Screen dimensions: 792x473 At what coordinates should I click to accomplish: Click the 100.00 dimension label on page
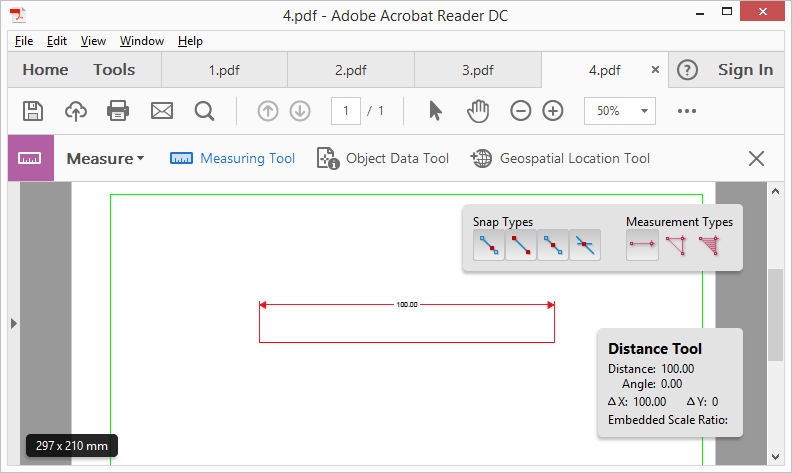click(407, 305)
